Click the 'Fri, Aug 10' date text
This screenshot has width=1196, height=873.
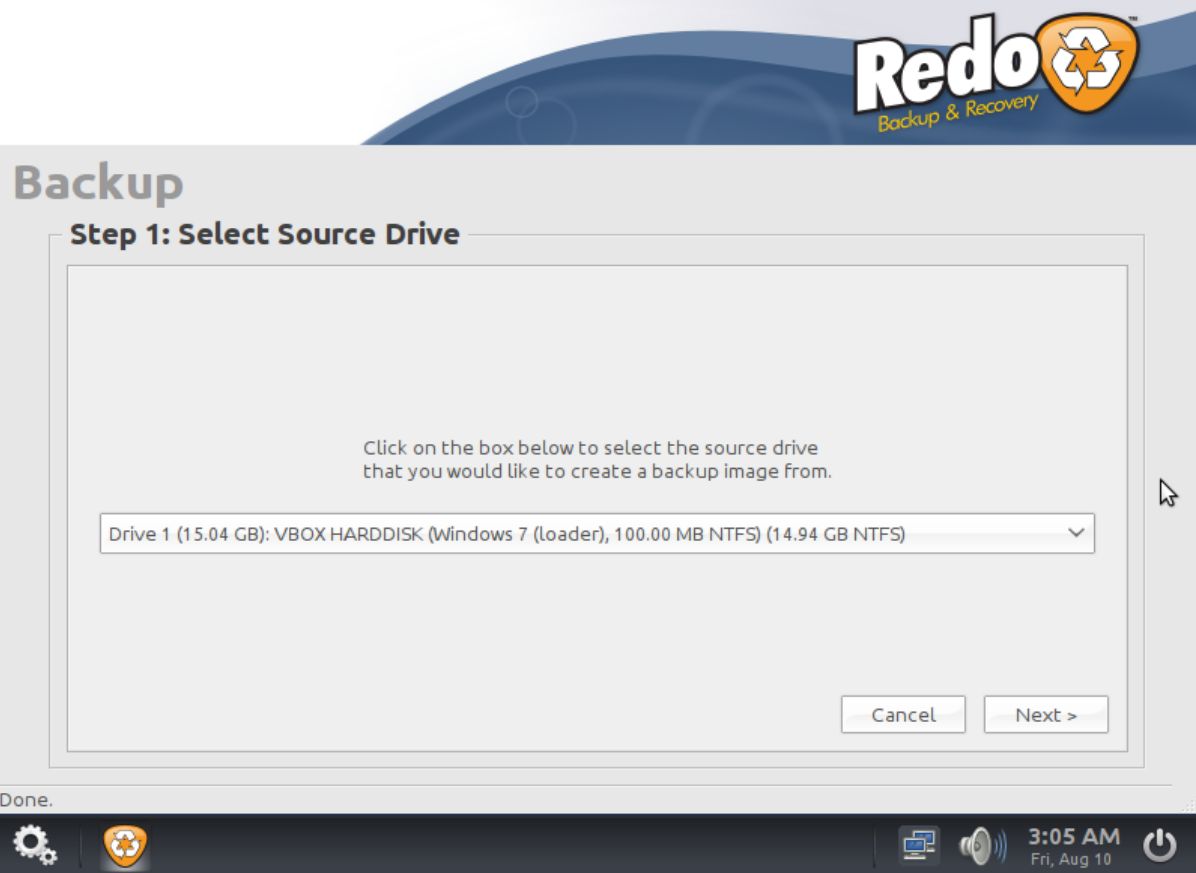click(1071, 859)
